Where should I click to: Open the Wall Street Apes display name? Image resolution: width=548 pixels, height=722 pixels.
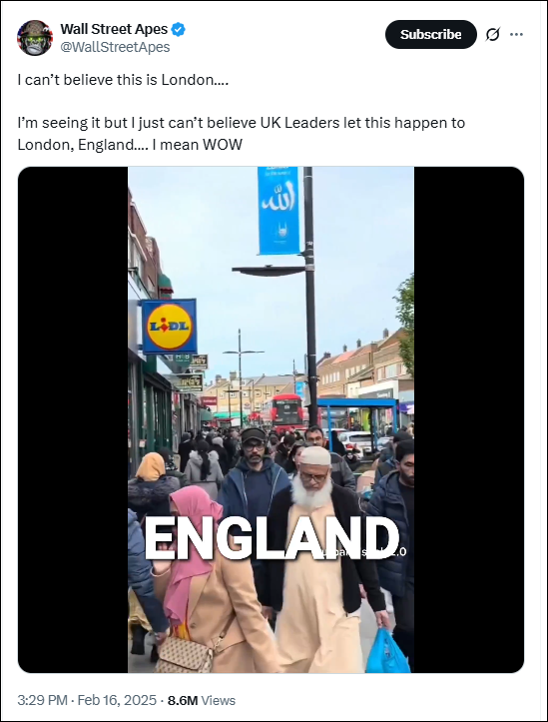(114, 29)
